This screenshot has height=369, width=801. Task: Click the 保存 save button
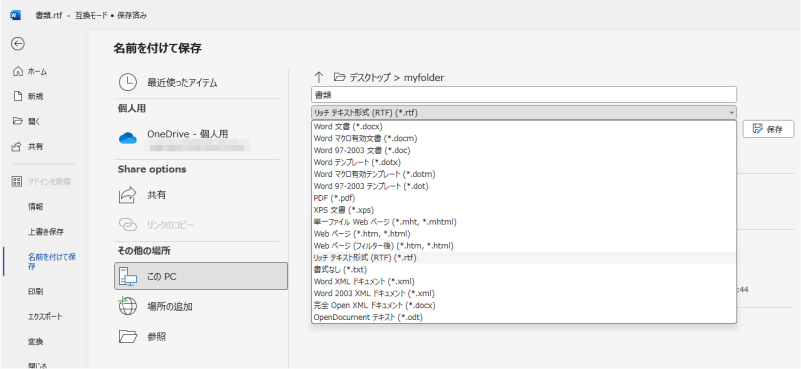768,129
